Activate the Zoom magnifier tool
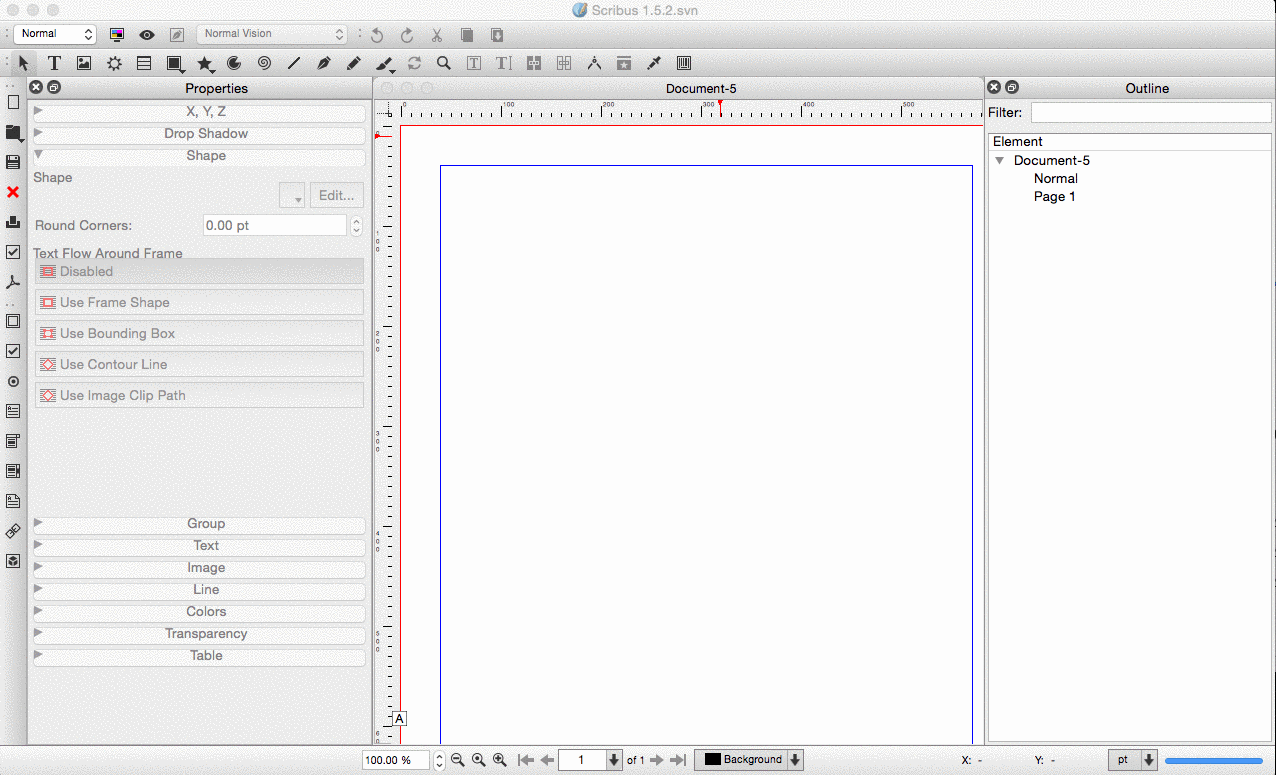 click(443, 63)
